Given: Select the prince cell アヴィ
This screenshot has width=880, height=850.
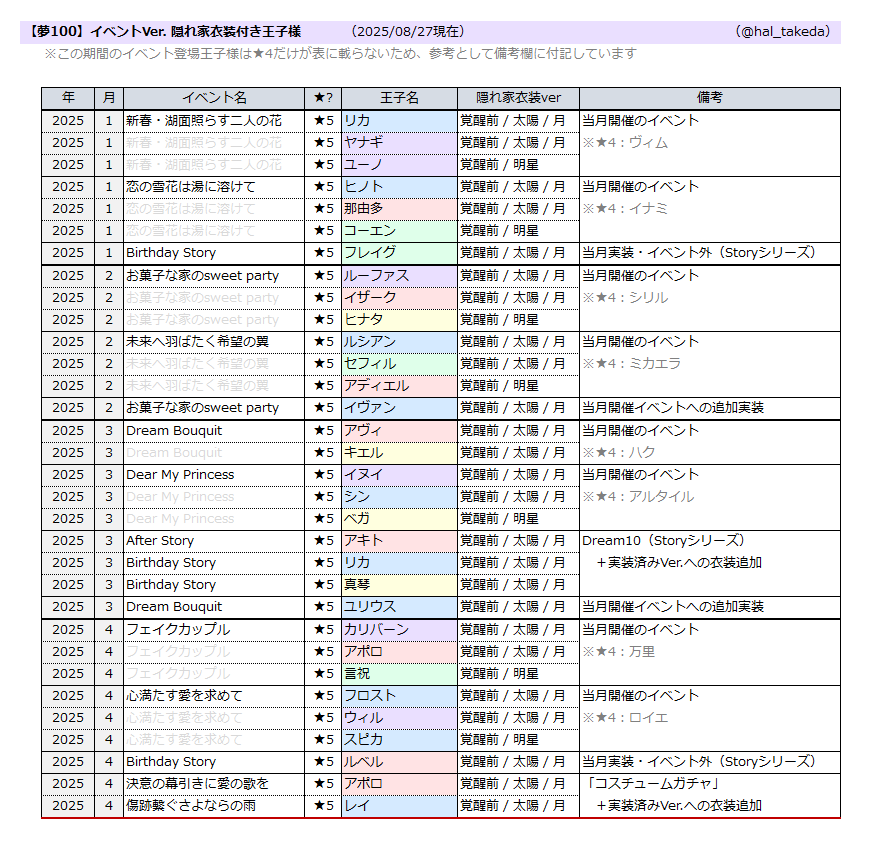Looking at the screenshot, I should click(x=399, y=431).
